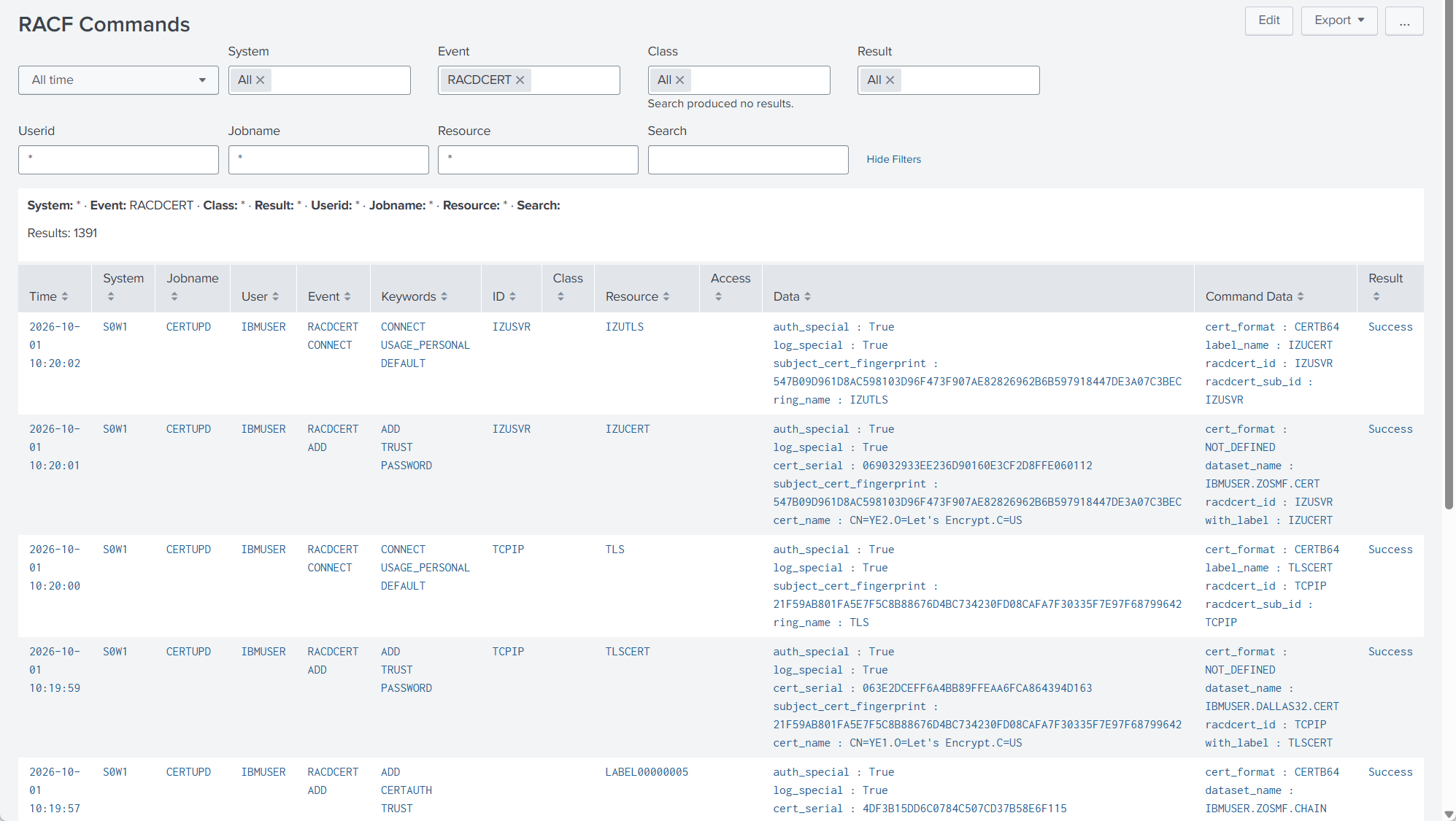1456x821 pixels.
Task: Focus the Userid filter input
Action: tap(118, 160)
